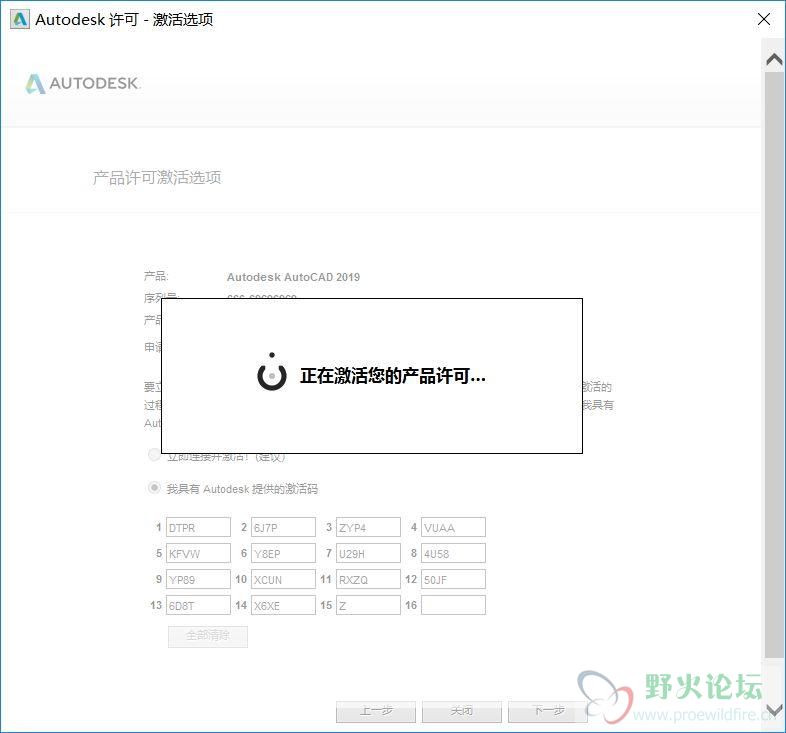Click the scrollbar up arrow

point(774,60)
